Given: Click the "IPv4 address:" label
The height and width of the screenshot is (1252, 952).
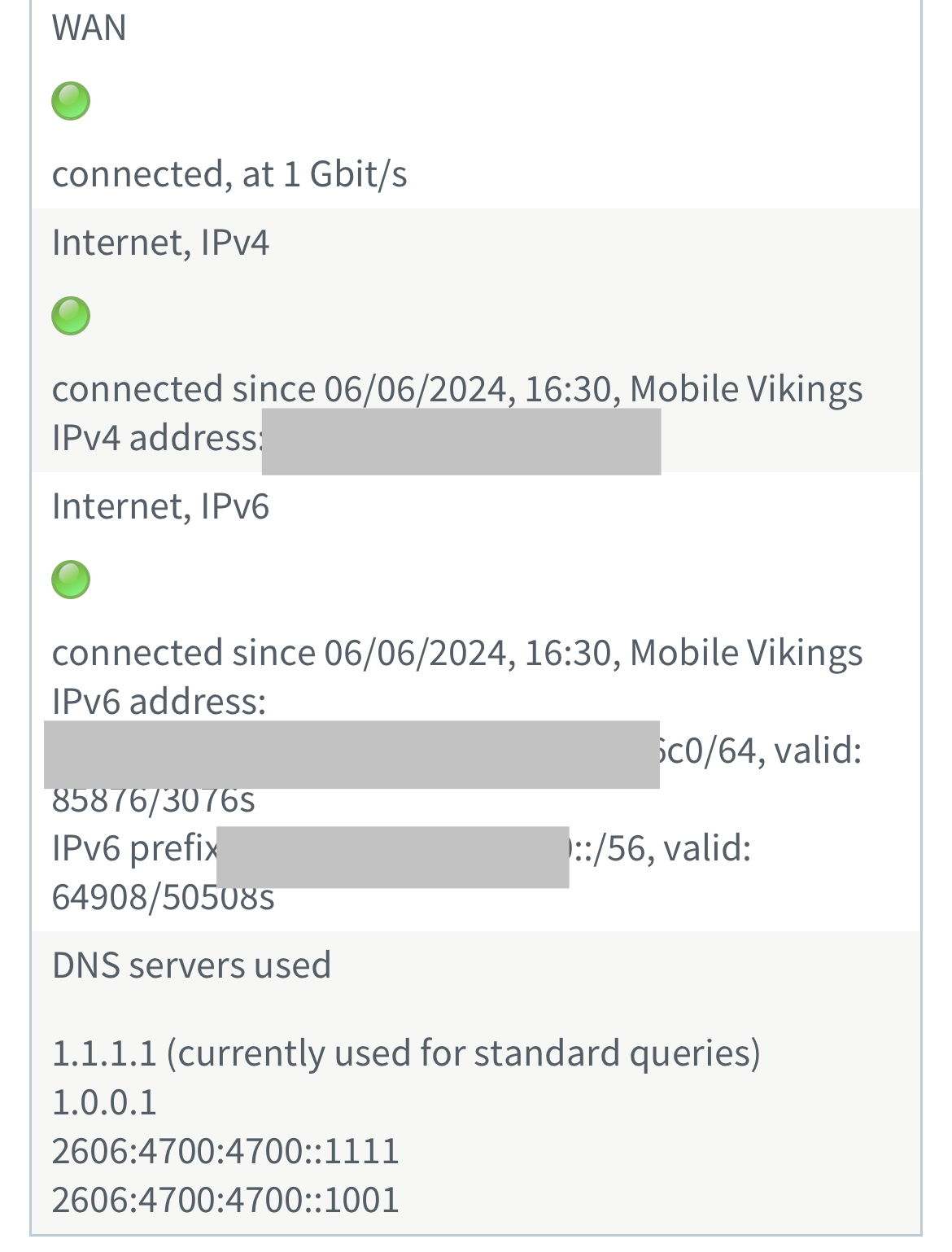Looking at the screenshot, I should pos(156,438).
